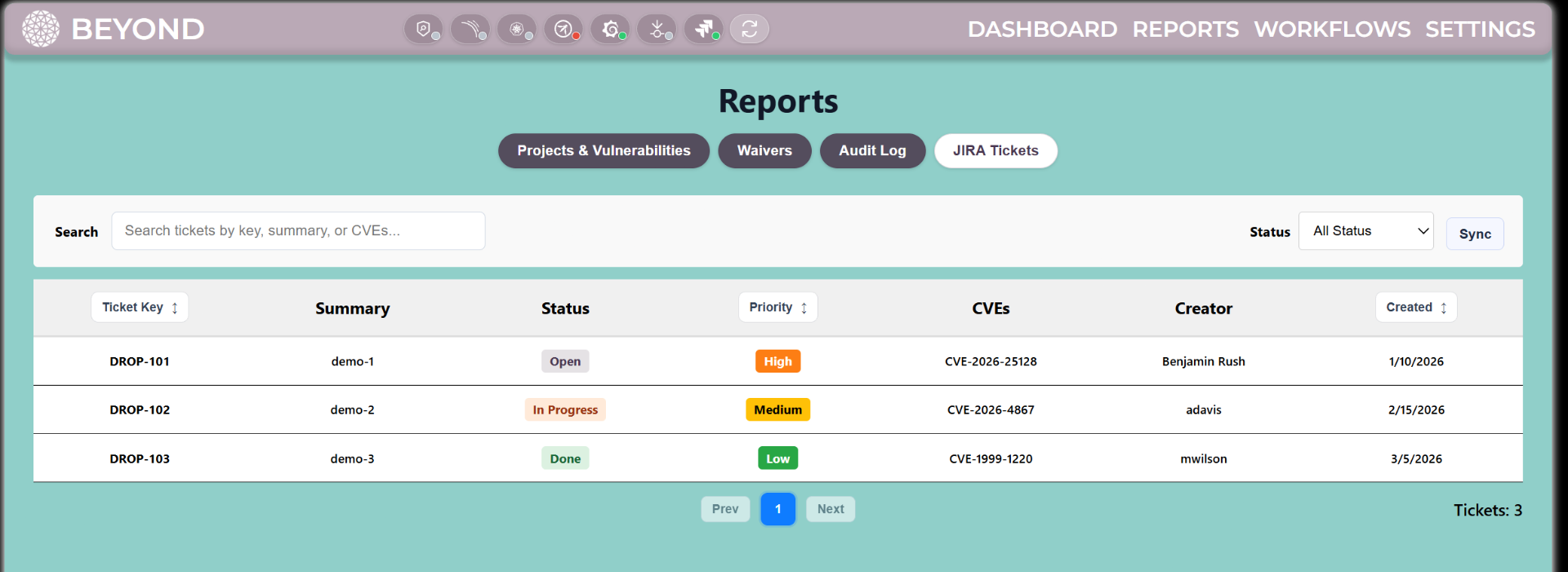Sort table by Ticket Key
The width and height of the screenshot is (1568, 572).
tap(140, 307)
